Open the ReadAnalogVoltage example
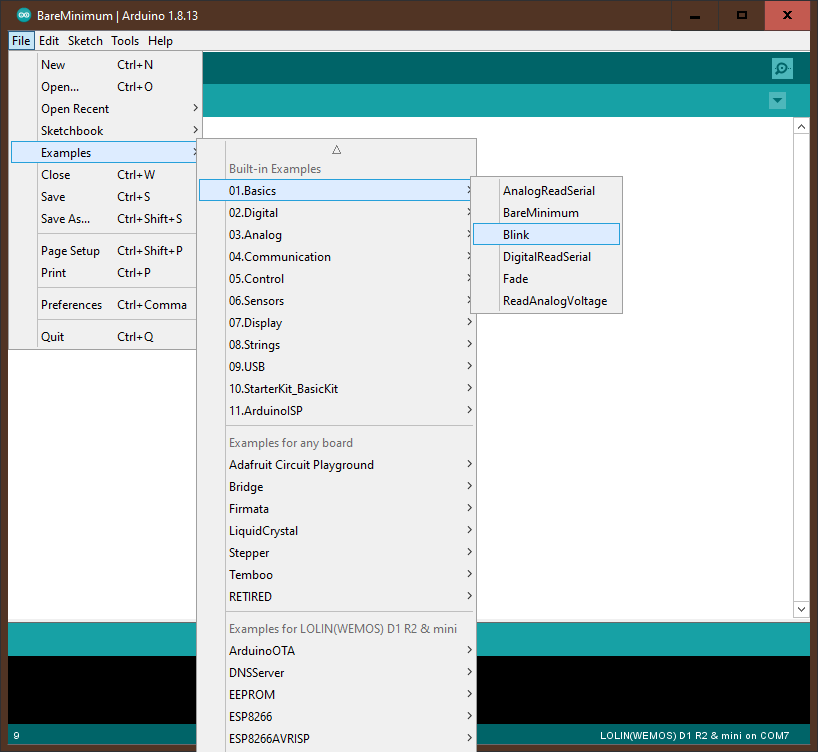Viewport: 818px width, 752px height. (546, 301)
